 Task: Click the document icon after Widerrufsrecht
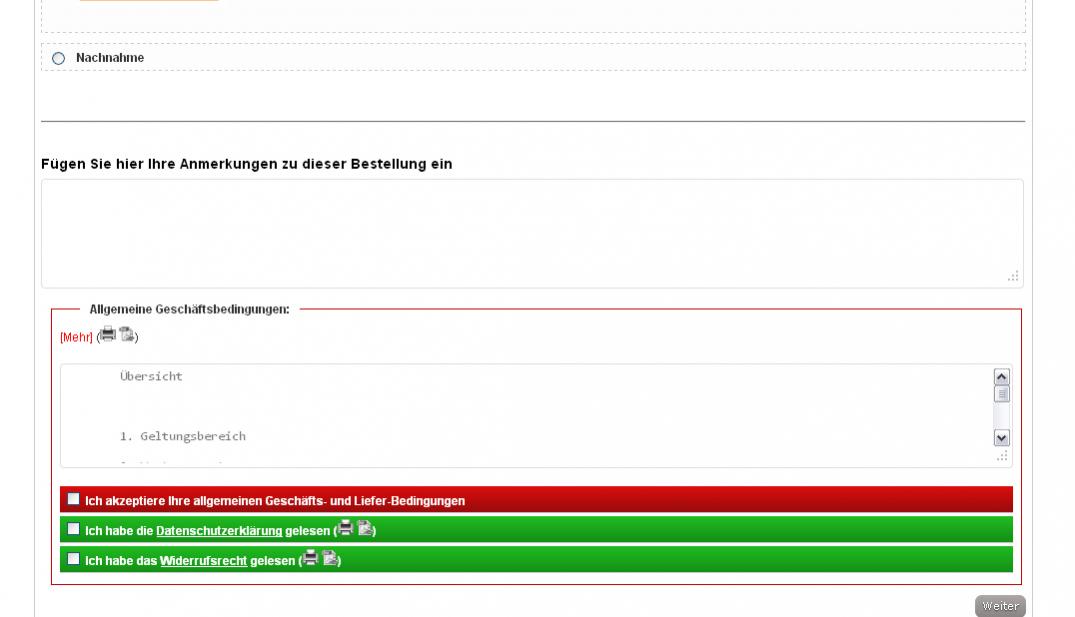[330, 559]
